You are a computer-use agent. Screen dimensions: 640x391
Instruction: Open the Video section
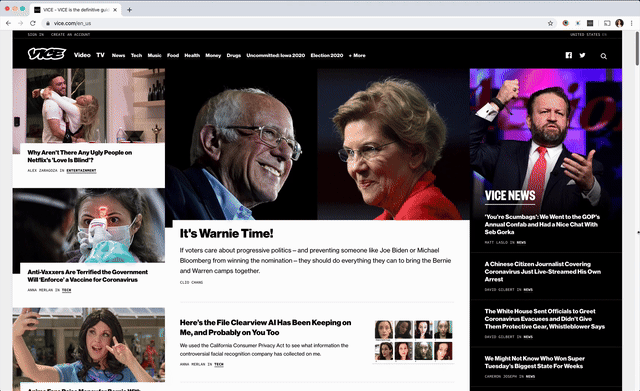[x=82, y=55]
